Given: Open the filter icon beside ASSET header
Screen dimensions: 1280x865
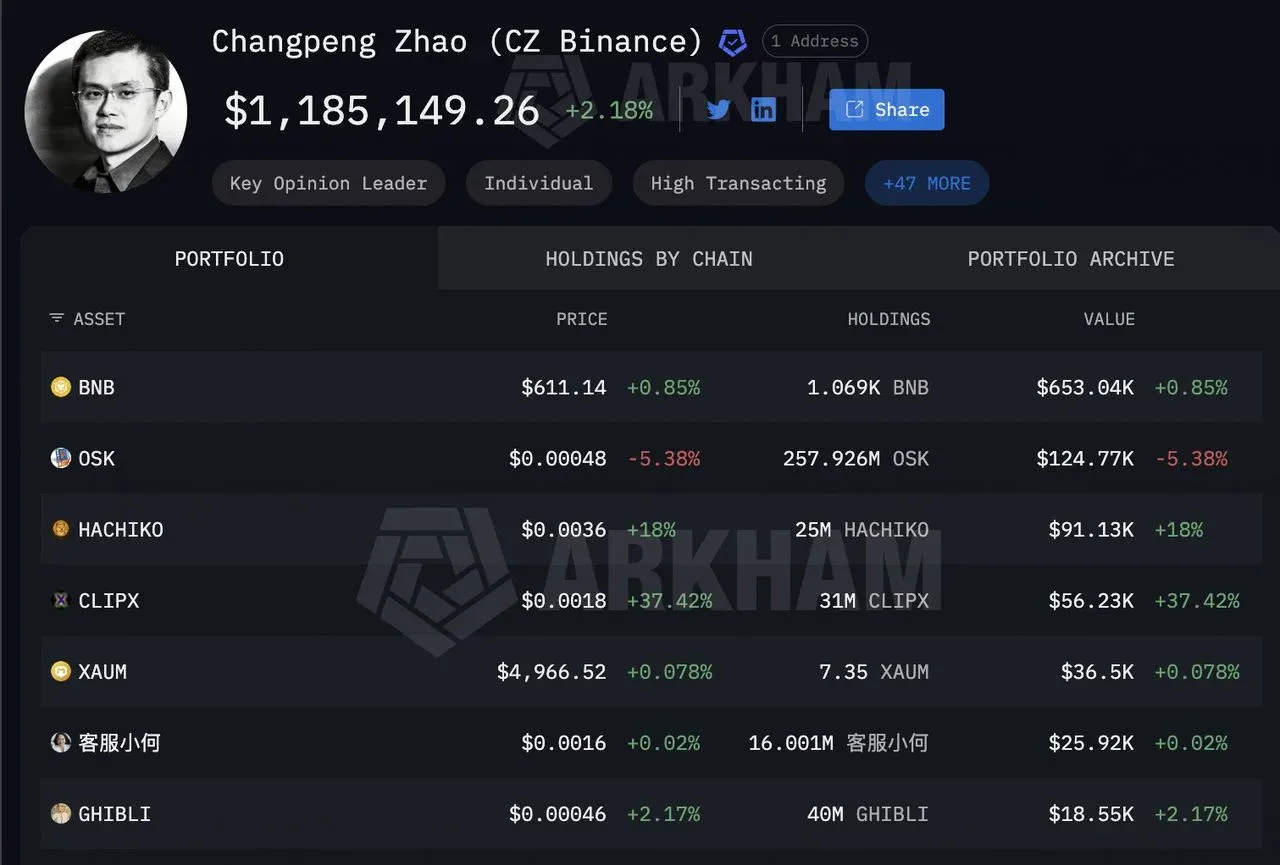Looking at the screenshot, I should click(56, 318).
